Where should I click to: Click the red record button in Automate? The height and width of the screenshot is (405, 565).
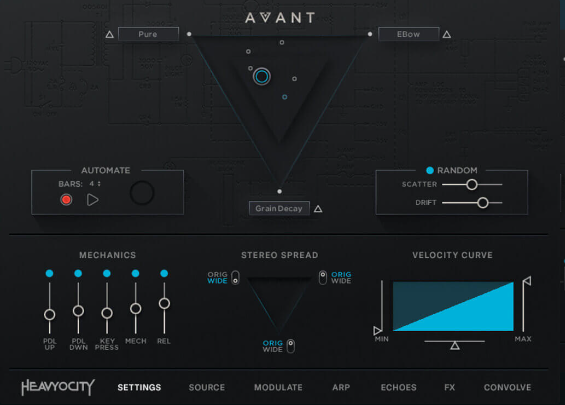point(66,200)
